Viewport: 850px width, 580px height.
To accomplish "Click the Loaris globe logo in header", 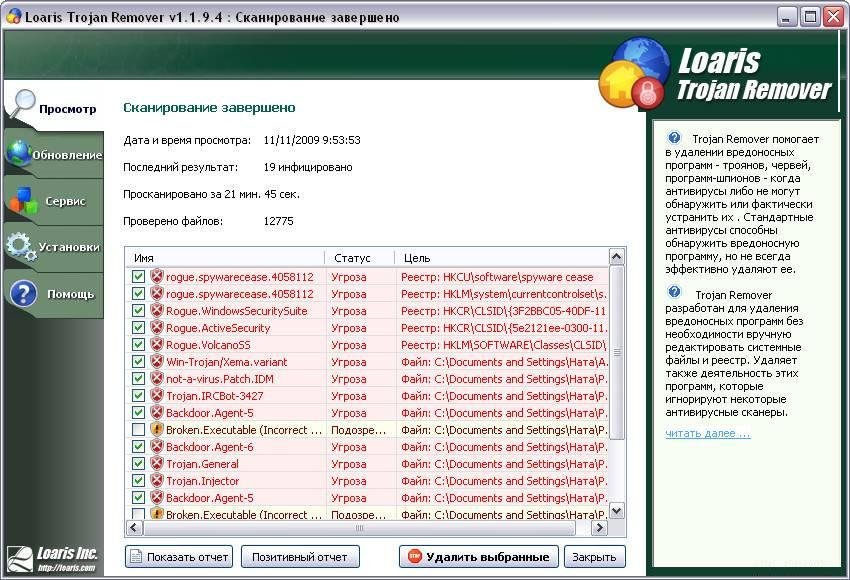I will pos(634,72).
